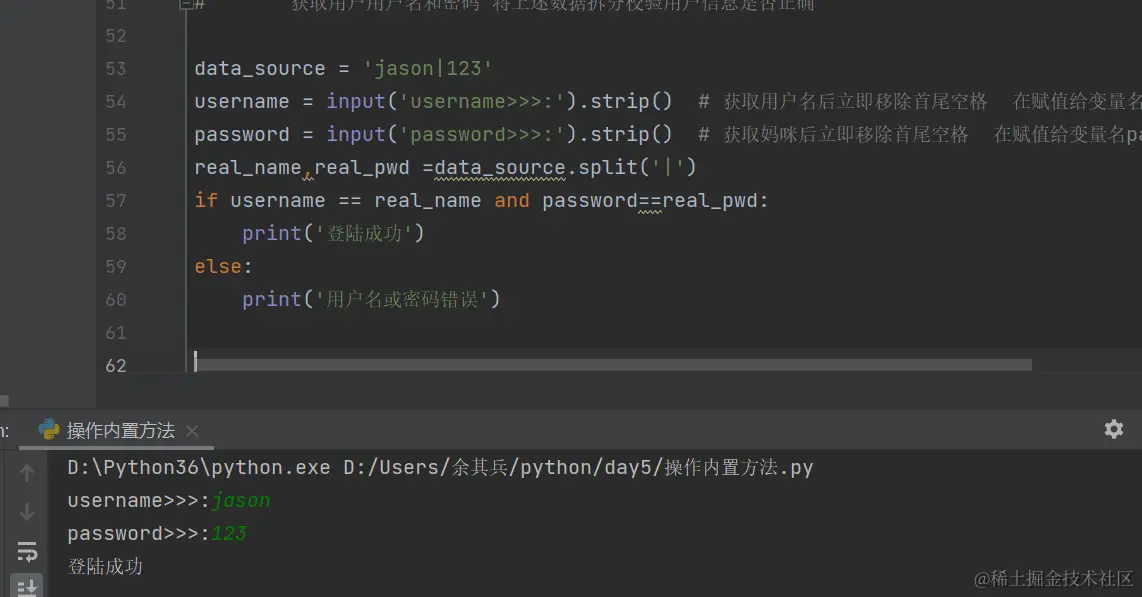Viewport: 1142px width, 597px height.
Task: Click print('用户名或密码错误') statement
Action: [x=371, y=299]
